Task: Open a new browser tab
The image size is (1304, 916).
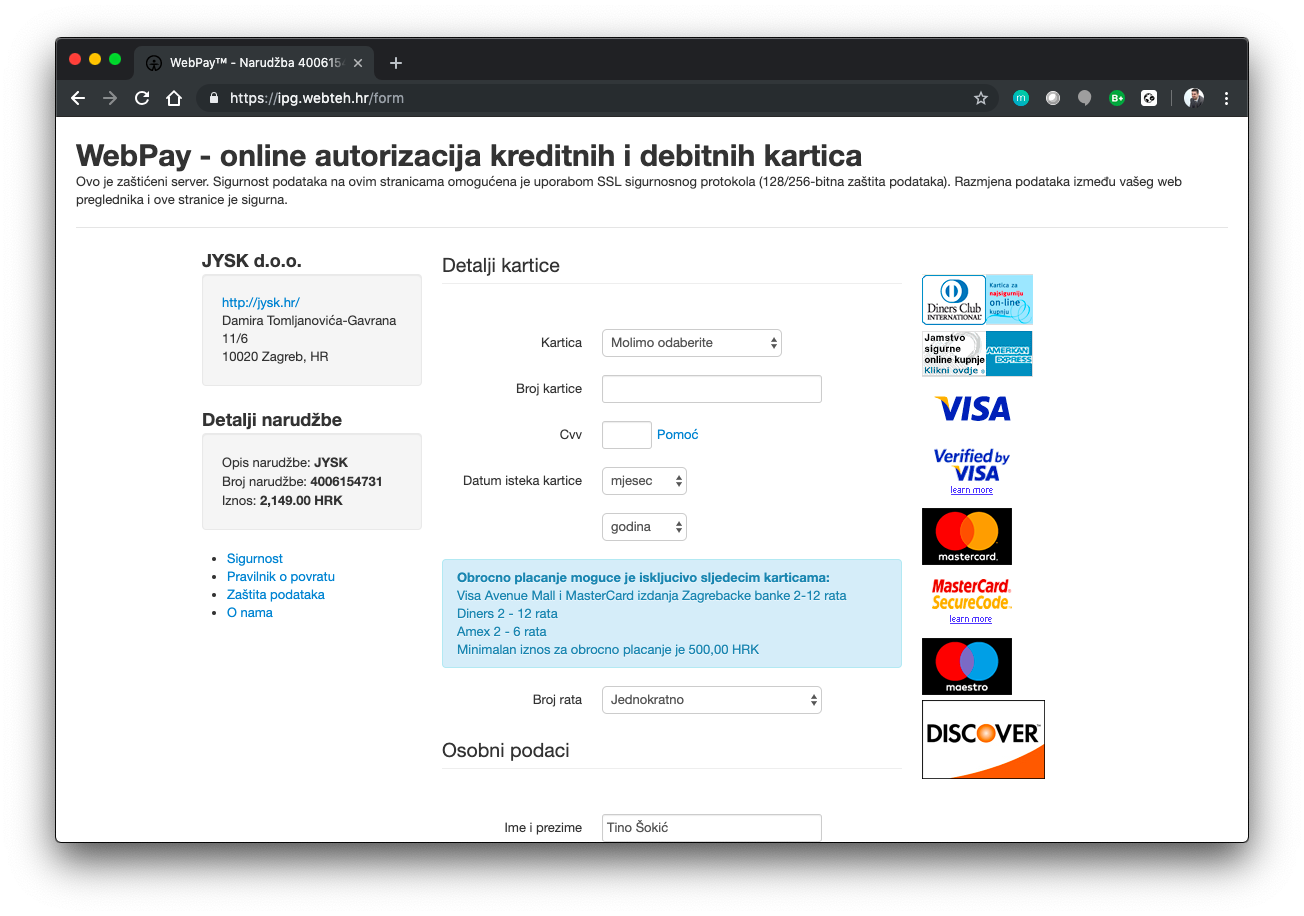Action: pos(396,63)
